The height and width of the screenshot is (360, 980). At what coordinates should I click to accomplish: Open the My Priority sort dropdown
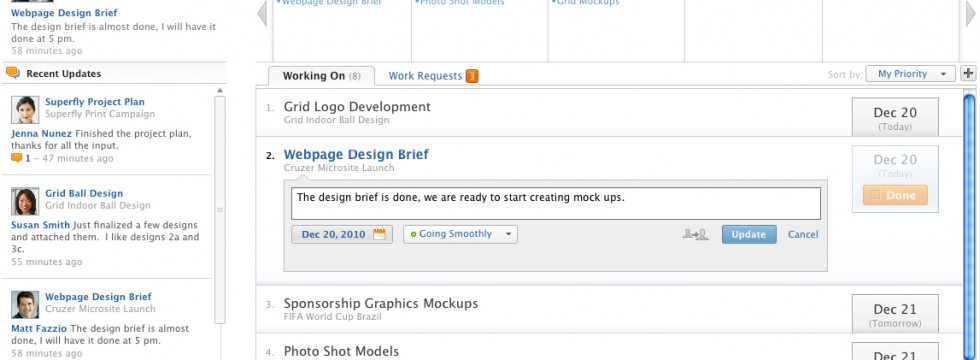pyautogui.click(x=910, y=74)
